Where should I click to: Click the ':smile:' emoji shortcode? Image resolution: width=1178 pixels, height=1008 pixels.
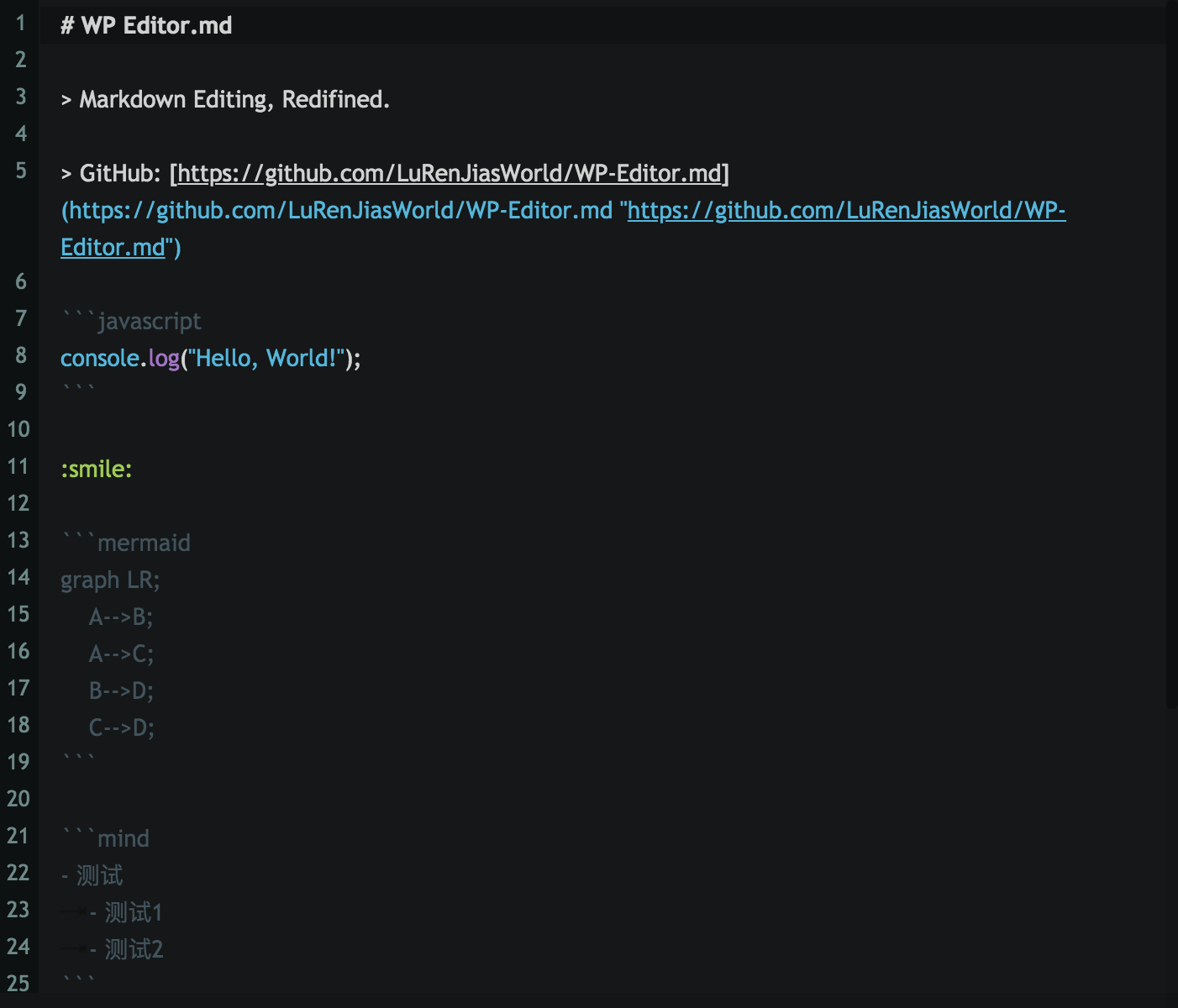97,469
